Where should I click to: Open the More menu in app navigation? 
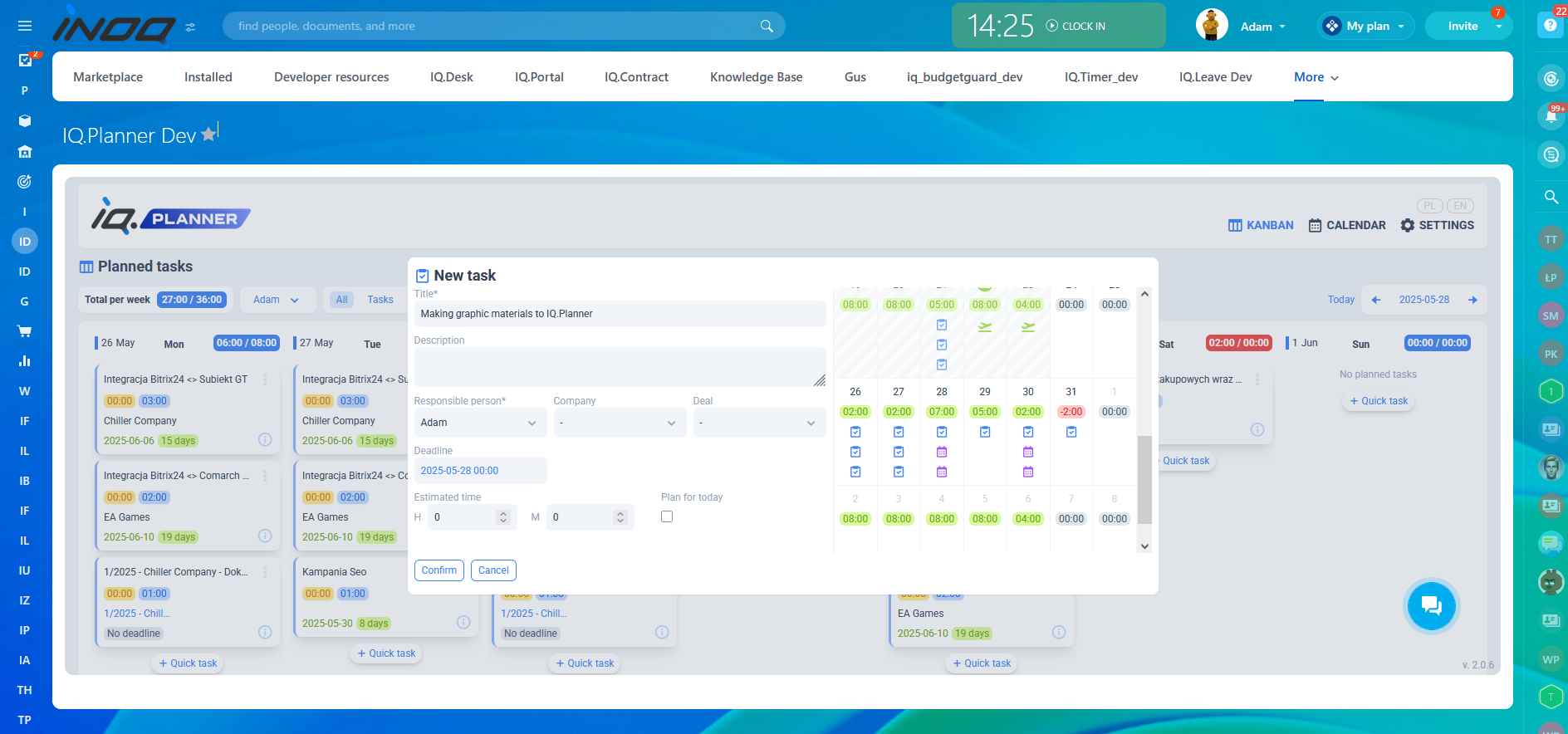pos(1316,77)
